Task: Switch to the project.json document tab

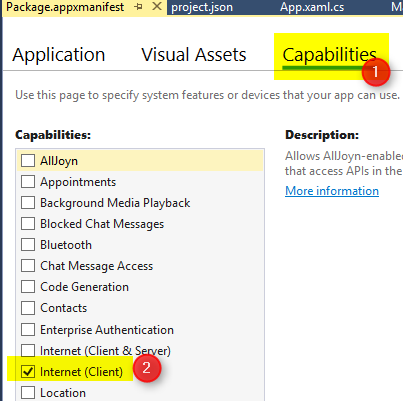Action: coord(202,7)
